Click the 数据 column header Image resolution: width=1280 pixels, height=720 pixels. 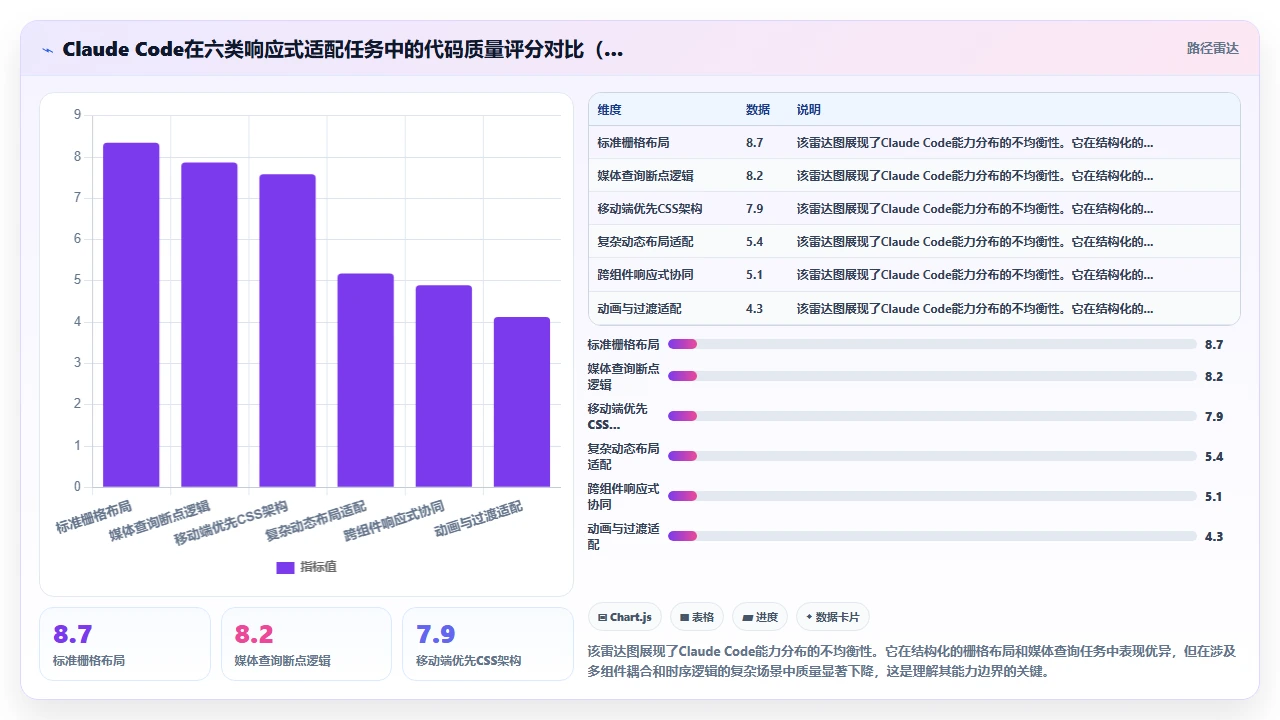(758, 110)
